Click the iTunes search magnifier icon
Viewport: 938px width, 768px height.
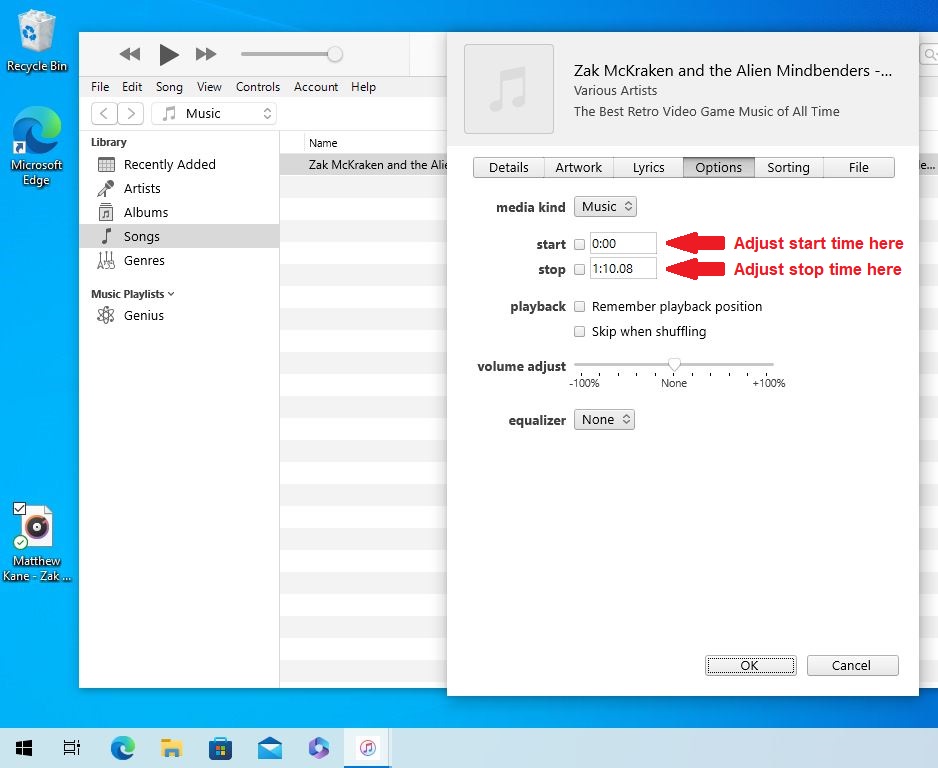[930, 54]
